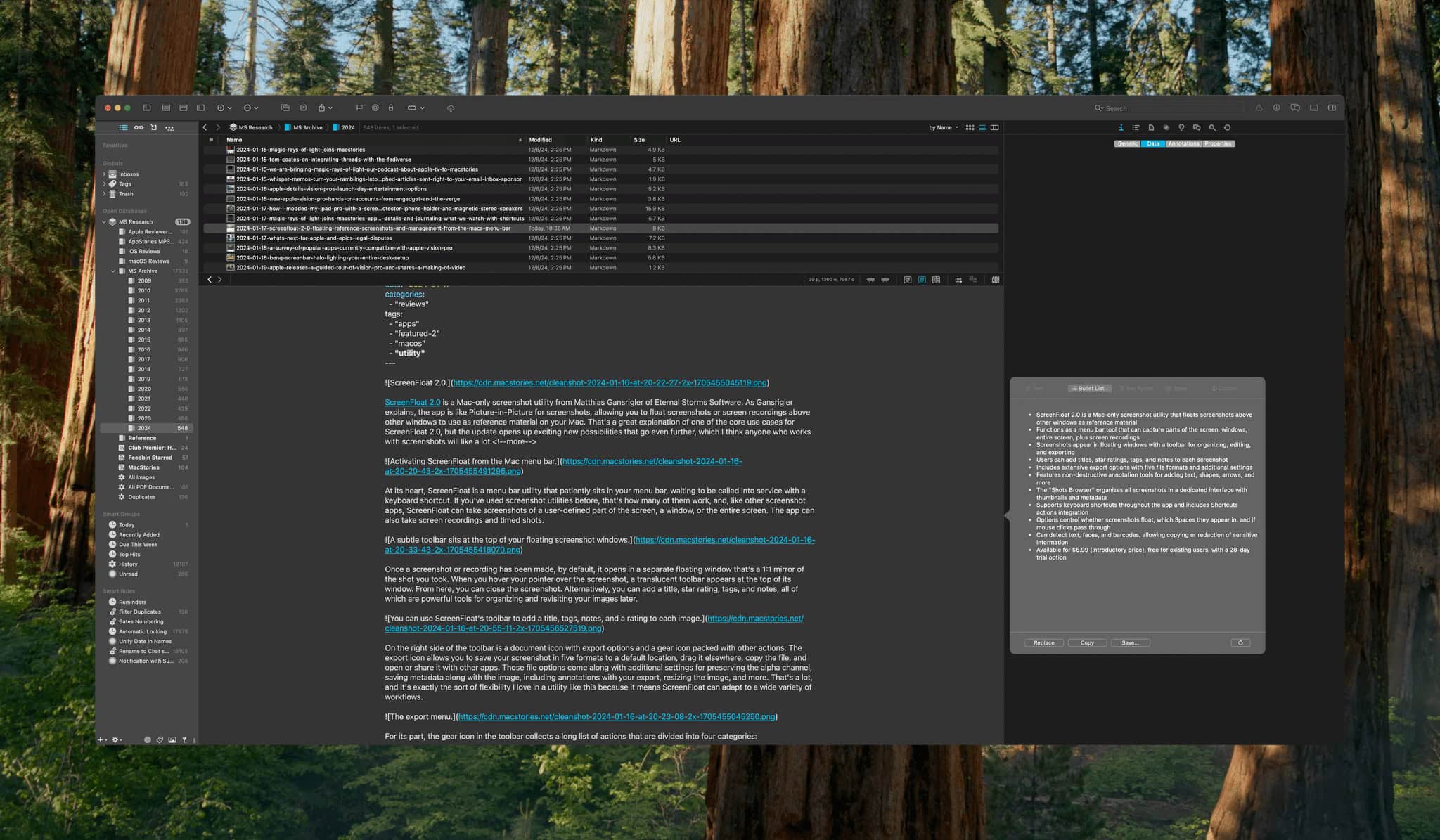Switch to columns view
1440x840 pixels.
994,127
